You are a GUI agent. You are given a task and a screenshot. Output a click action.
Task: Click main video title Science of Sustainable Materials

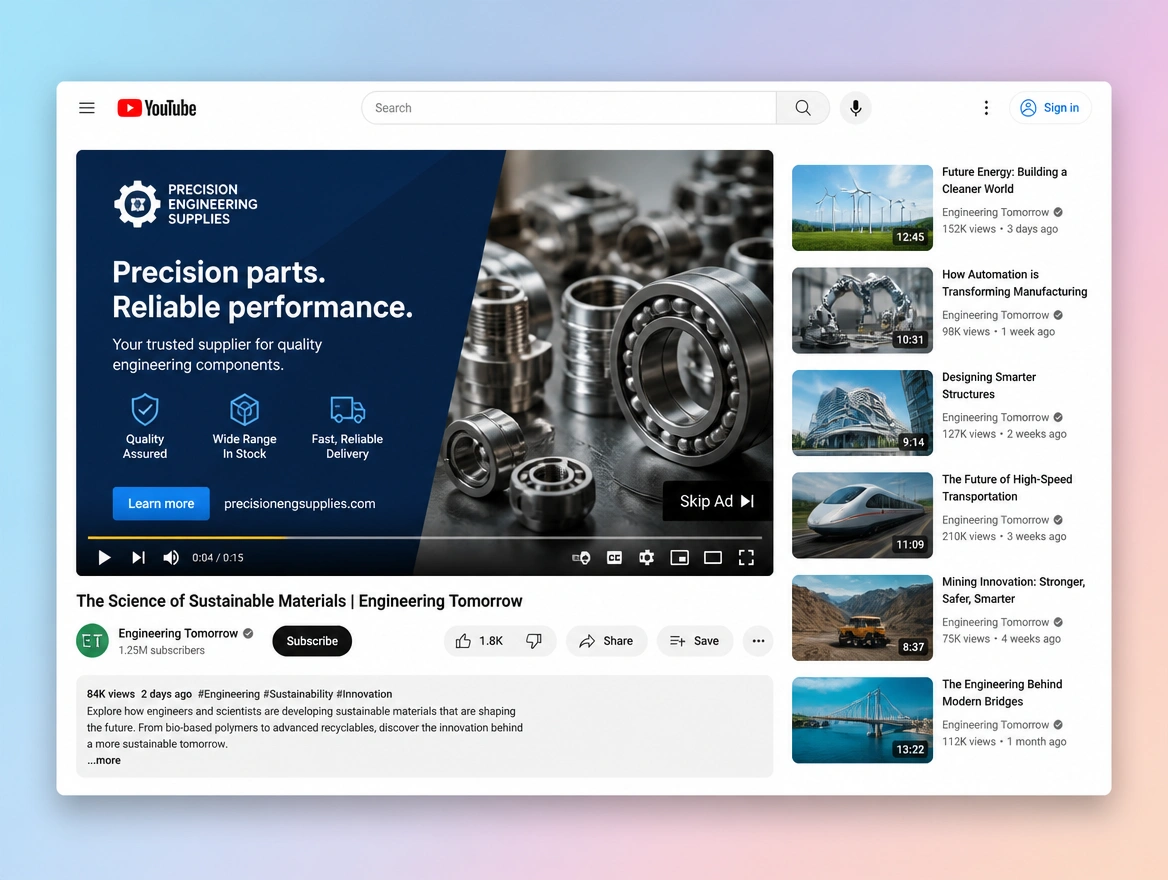[299, 601]
